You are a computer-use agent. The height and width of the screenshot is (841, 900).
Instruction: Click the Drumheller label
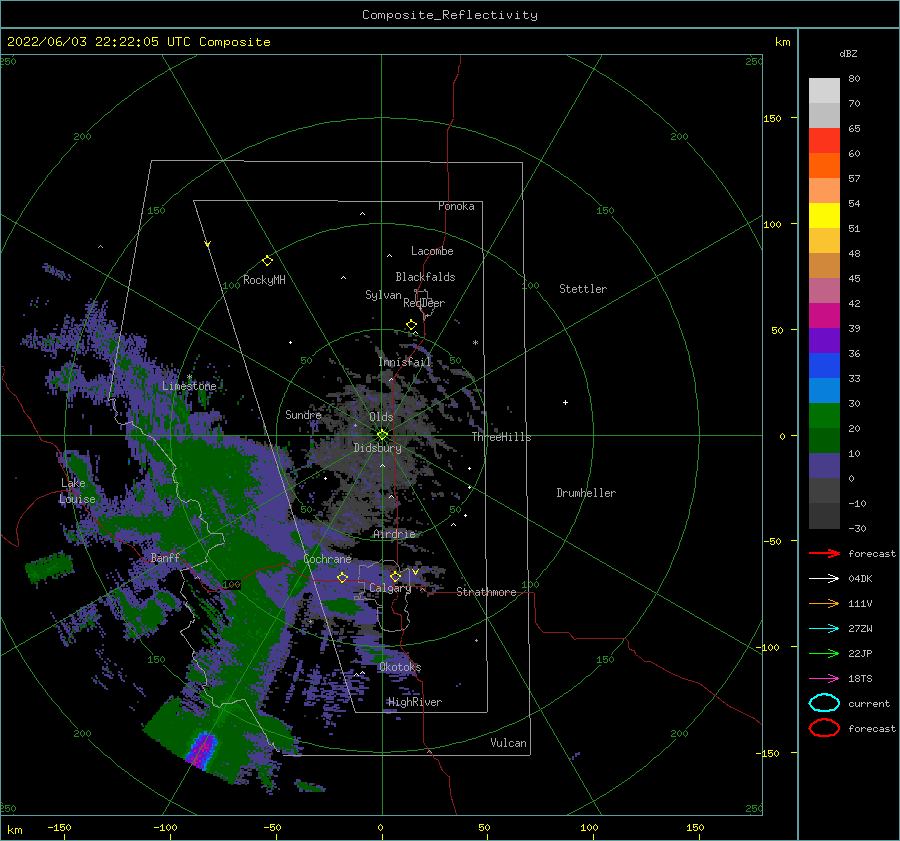coord(586,493)
